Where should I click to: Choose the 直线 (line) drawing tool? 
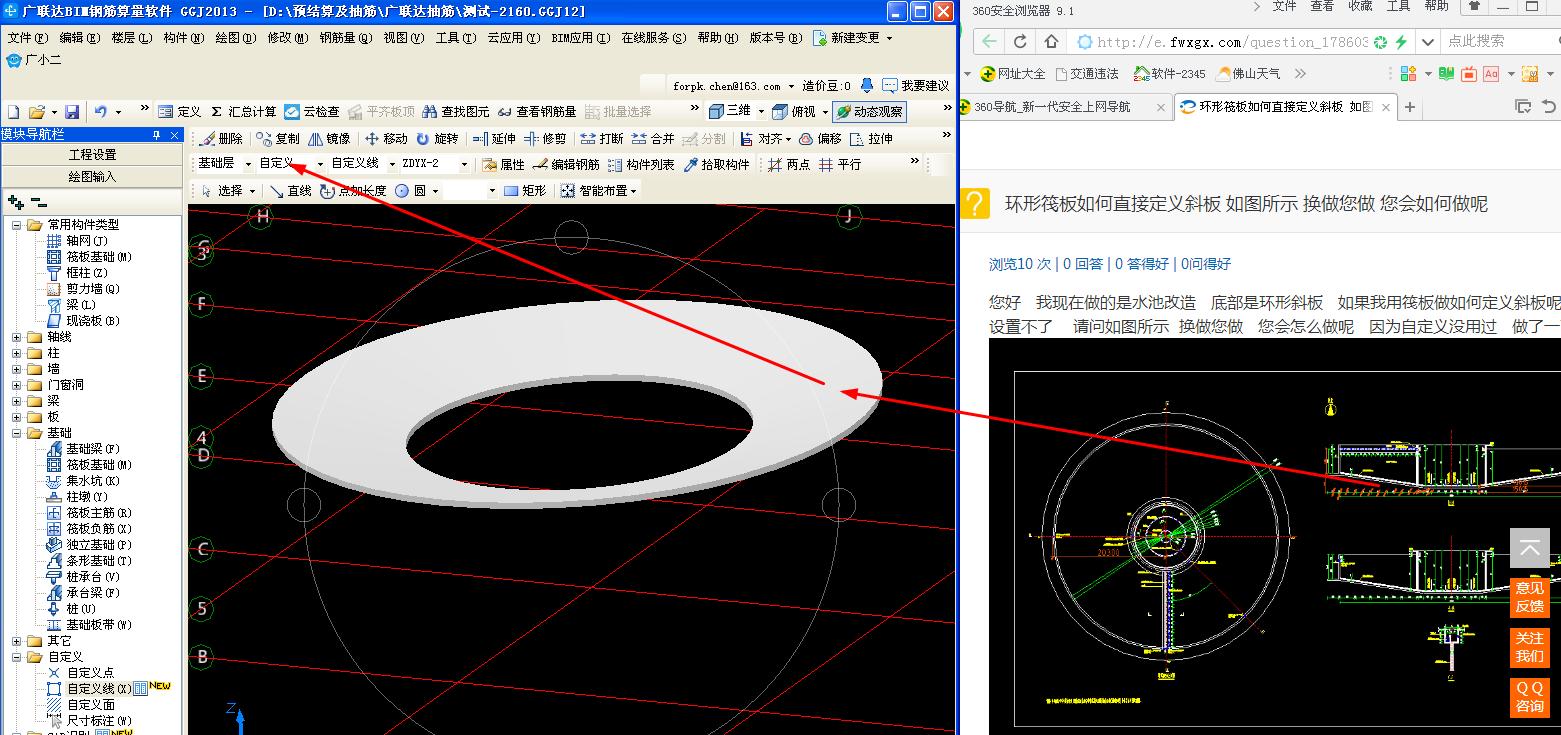[x=290, y=191]
